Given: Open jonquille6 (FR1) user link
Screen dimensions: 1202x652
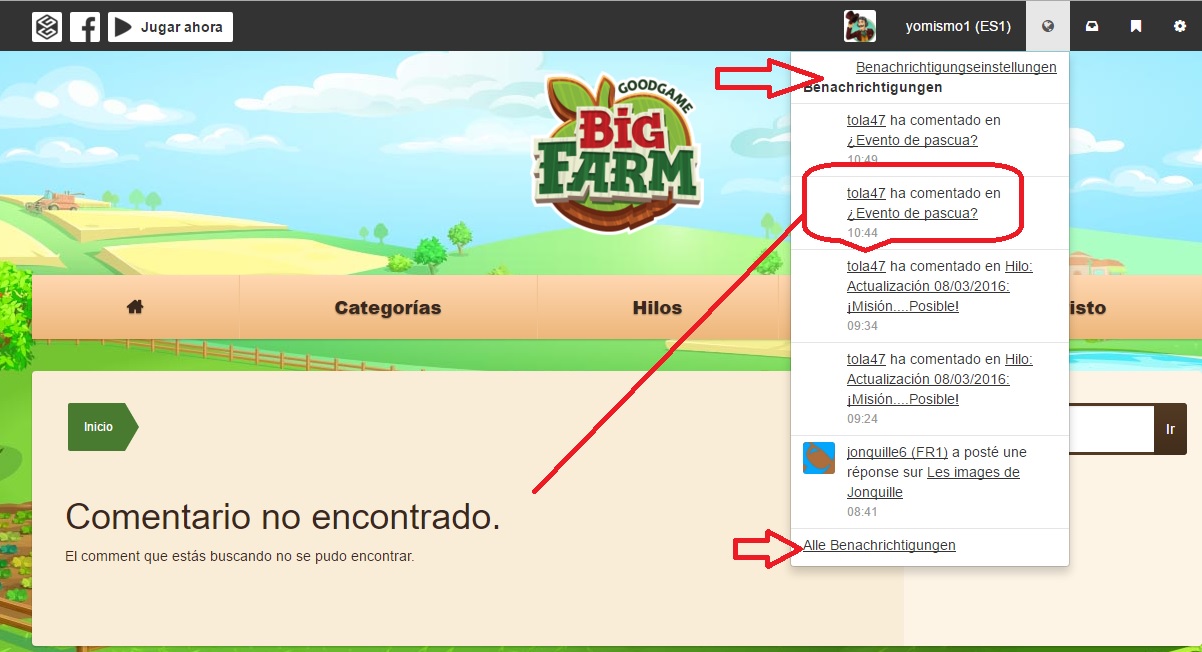Looking at the screenshot, I should pyautogui.click(x=897, y=452).
